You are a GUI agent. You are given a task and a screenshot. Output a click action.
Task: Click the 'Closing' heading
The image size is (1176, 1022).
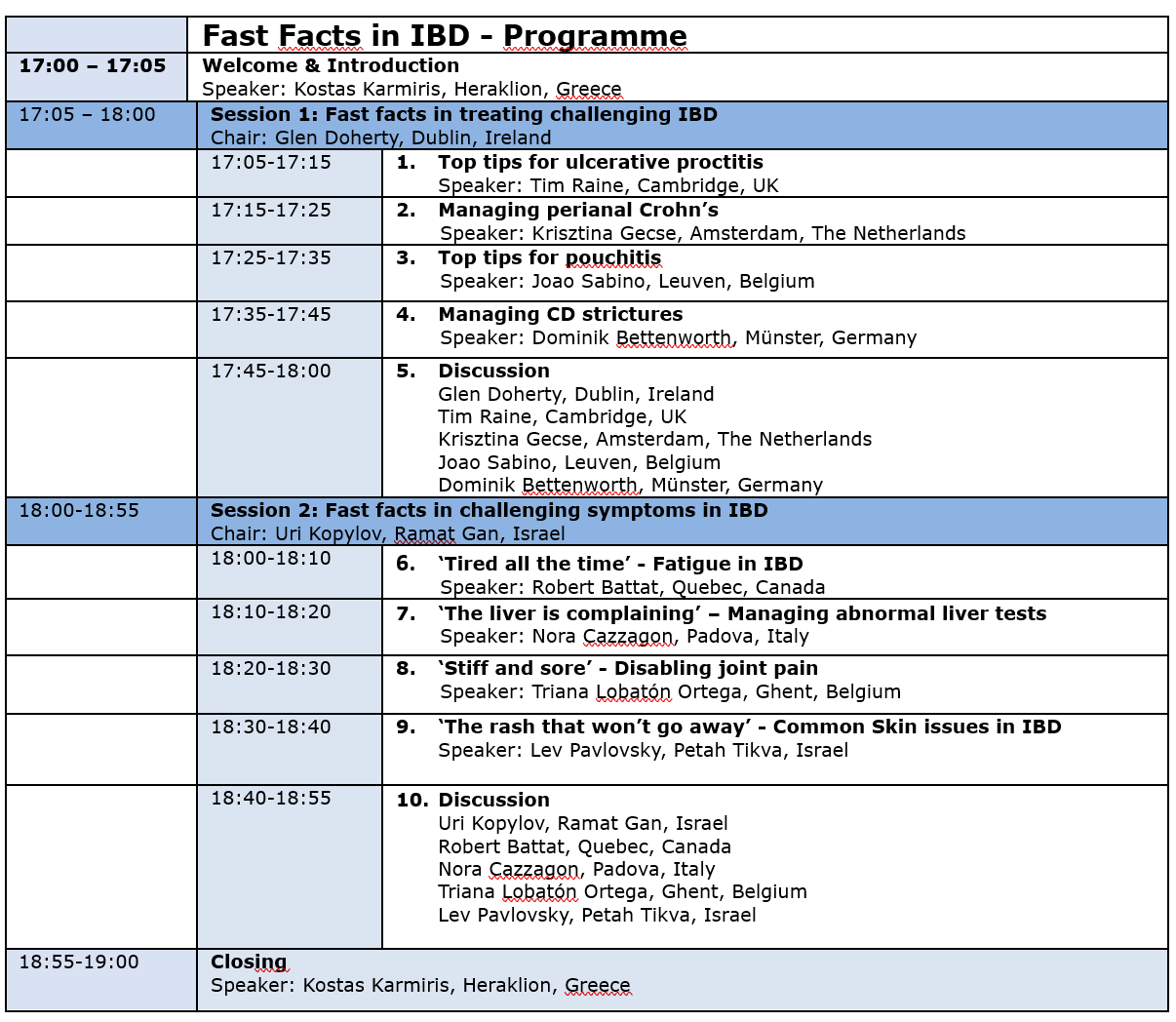pos(249,962)
